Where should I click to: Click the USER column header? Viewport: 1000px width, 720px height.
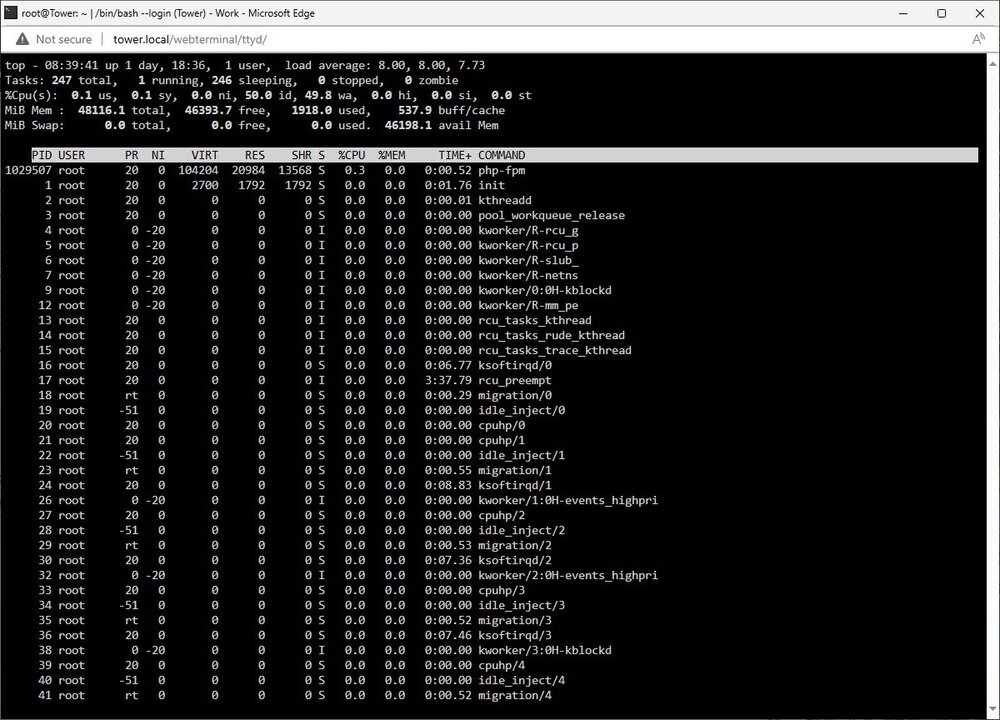pyautogui.click(x=71, y=155)
